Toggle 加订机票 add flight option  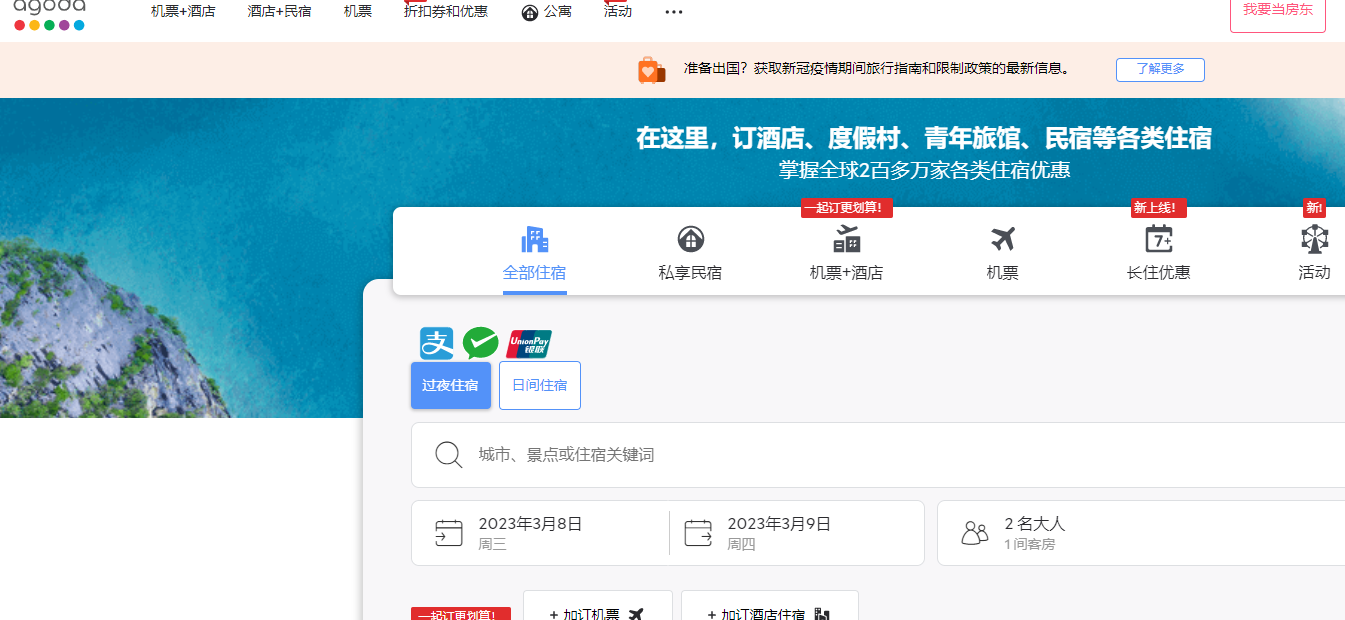click(597, 612)
